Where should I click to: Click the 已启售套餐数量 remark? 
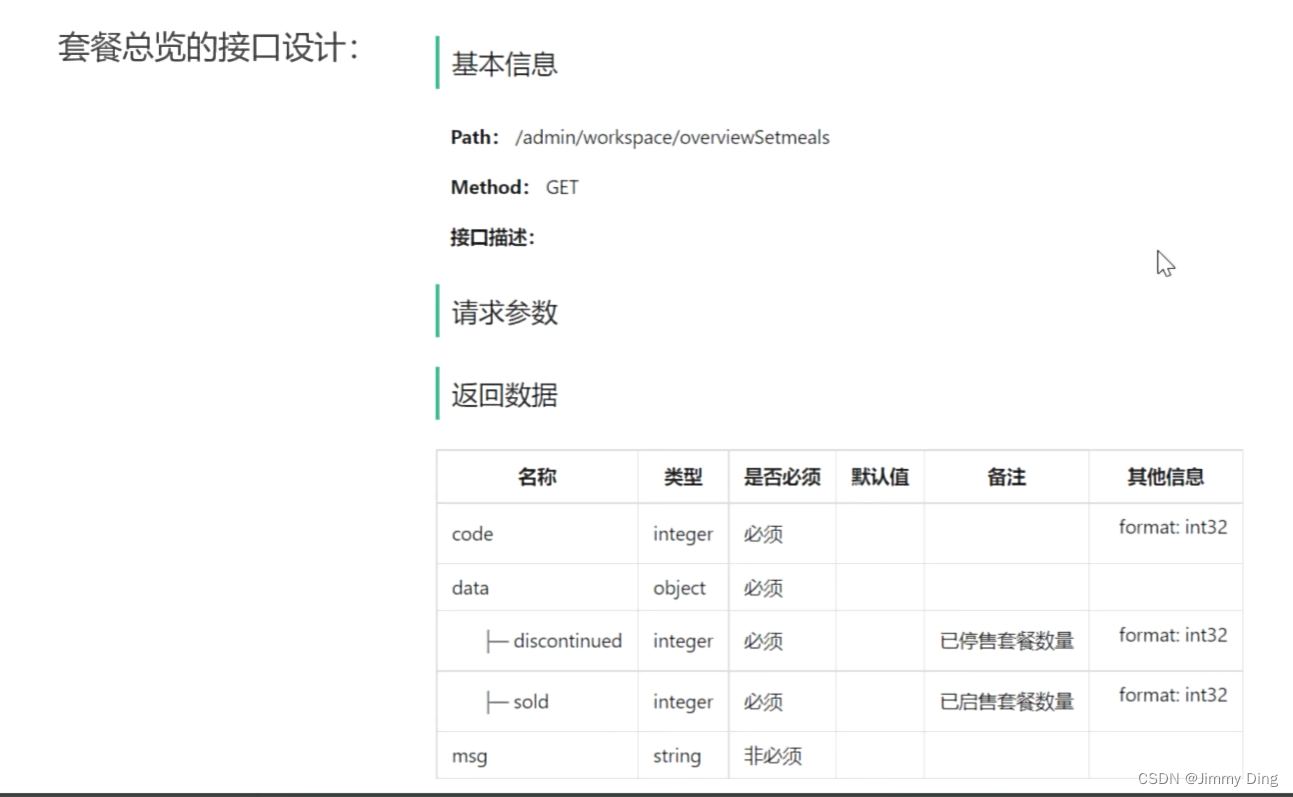(1007, 702)
